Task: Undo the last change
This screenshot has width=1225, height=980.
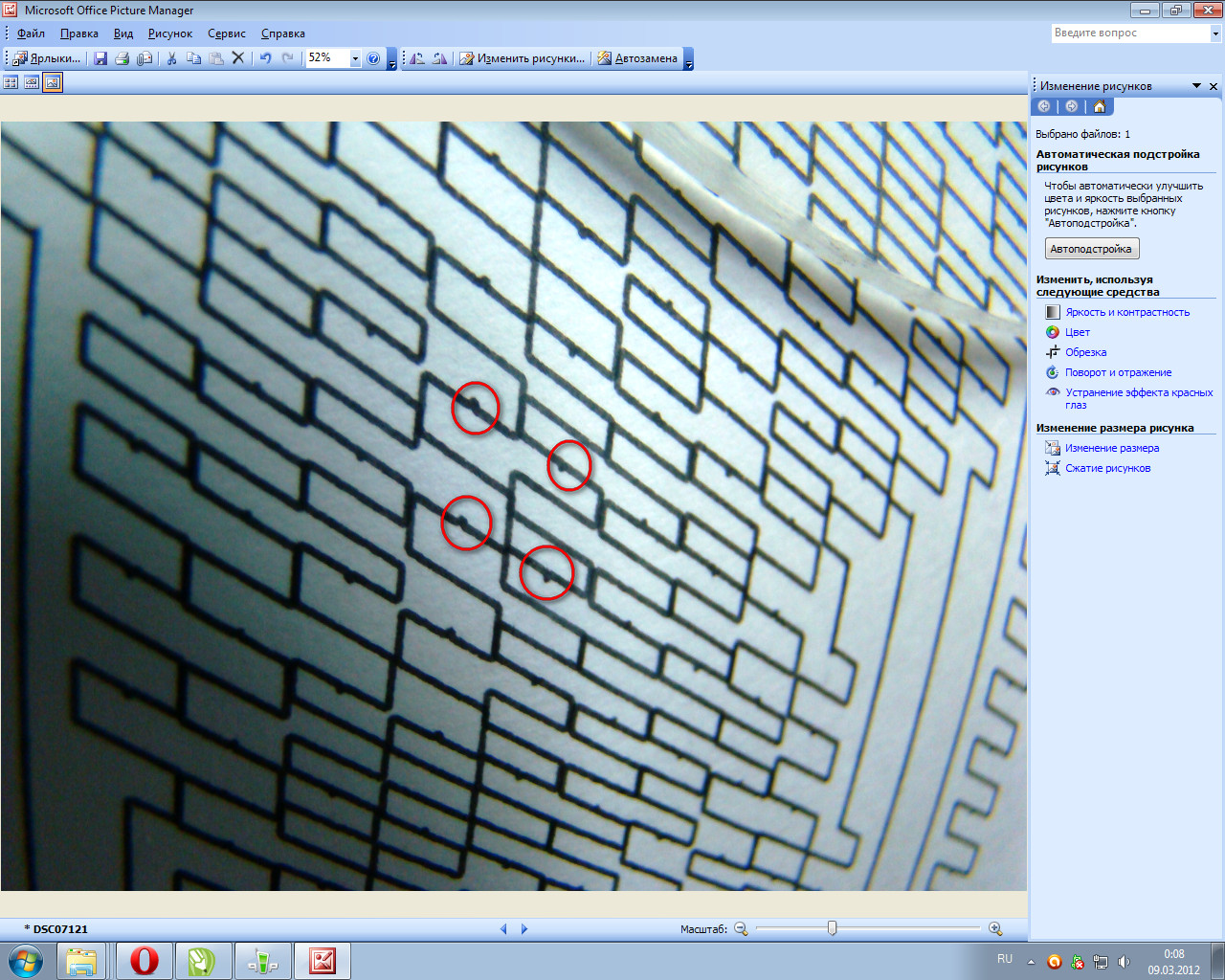Action: 266,58
